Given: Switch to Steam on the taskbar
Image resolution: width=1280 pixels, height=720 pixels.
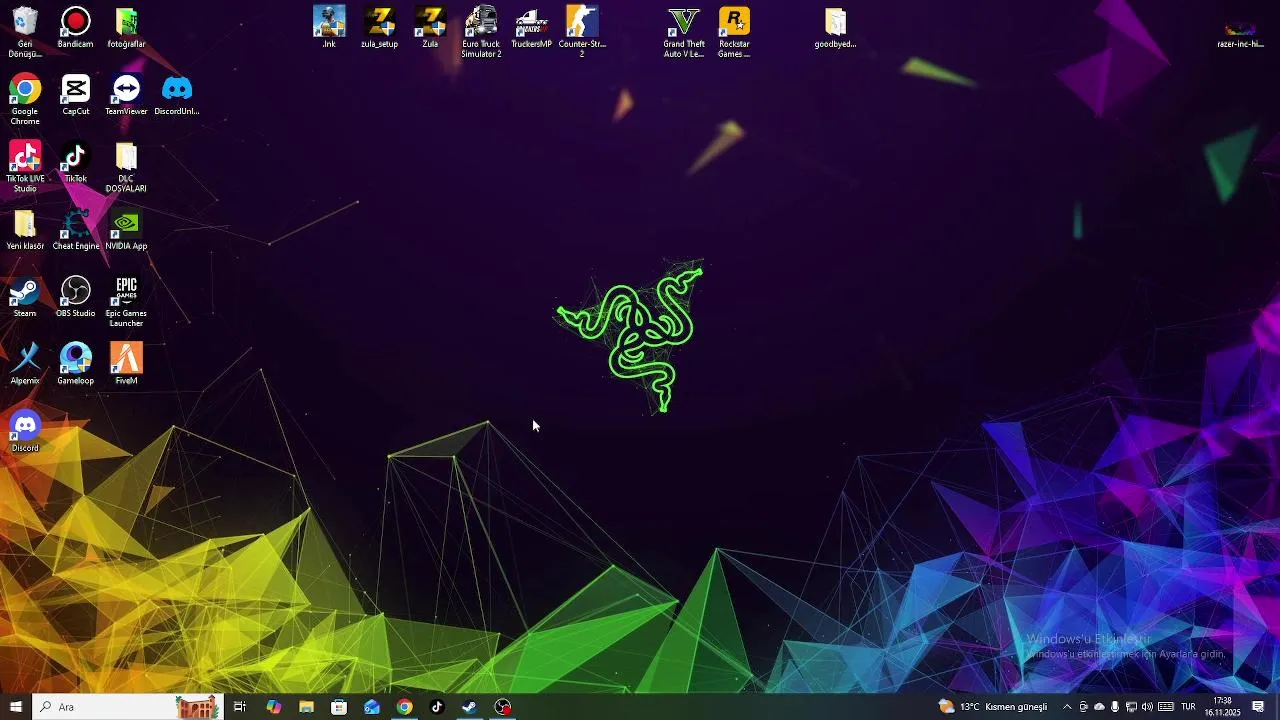Looking at the screenshot, I should [469, 707].
